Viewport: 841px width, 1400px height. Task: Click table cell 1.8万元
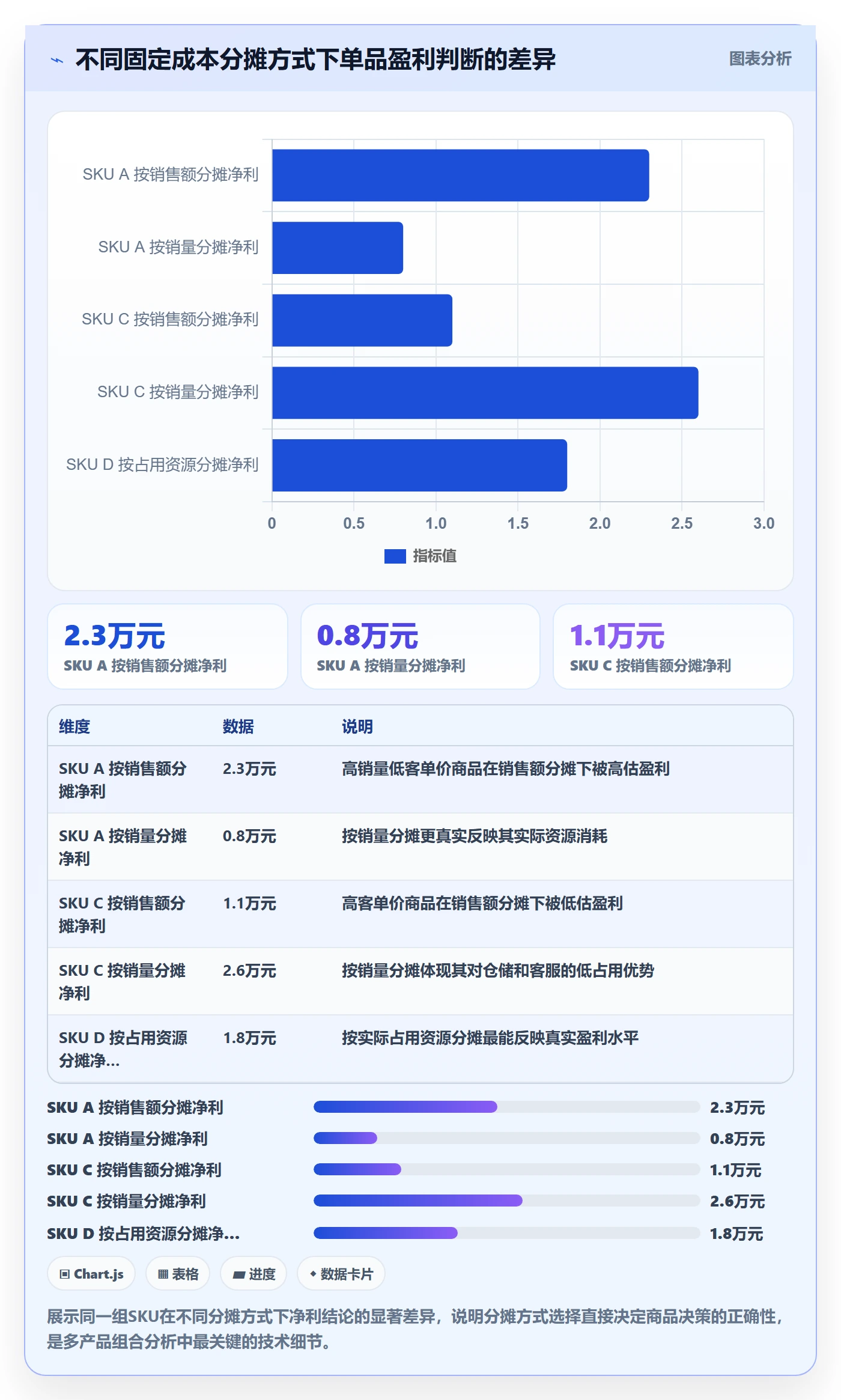point(249,1038)
